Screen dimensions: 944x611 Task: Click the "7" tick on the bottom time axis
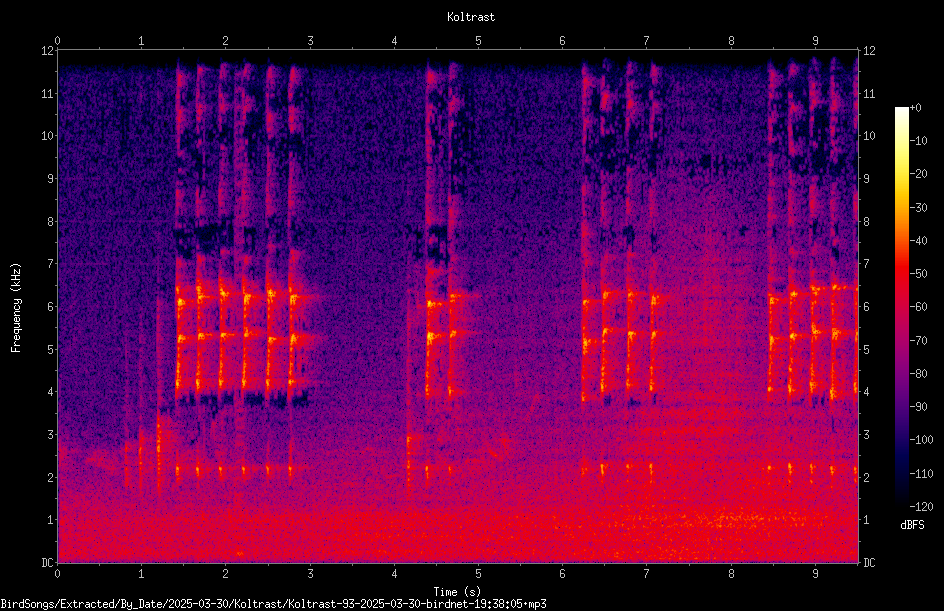tap(647, 574)
